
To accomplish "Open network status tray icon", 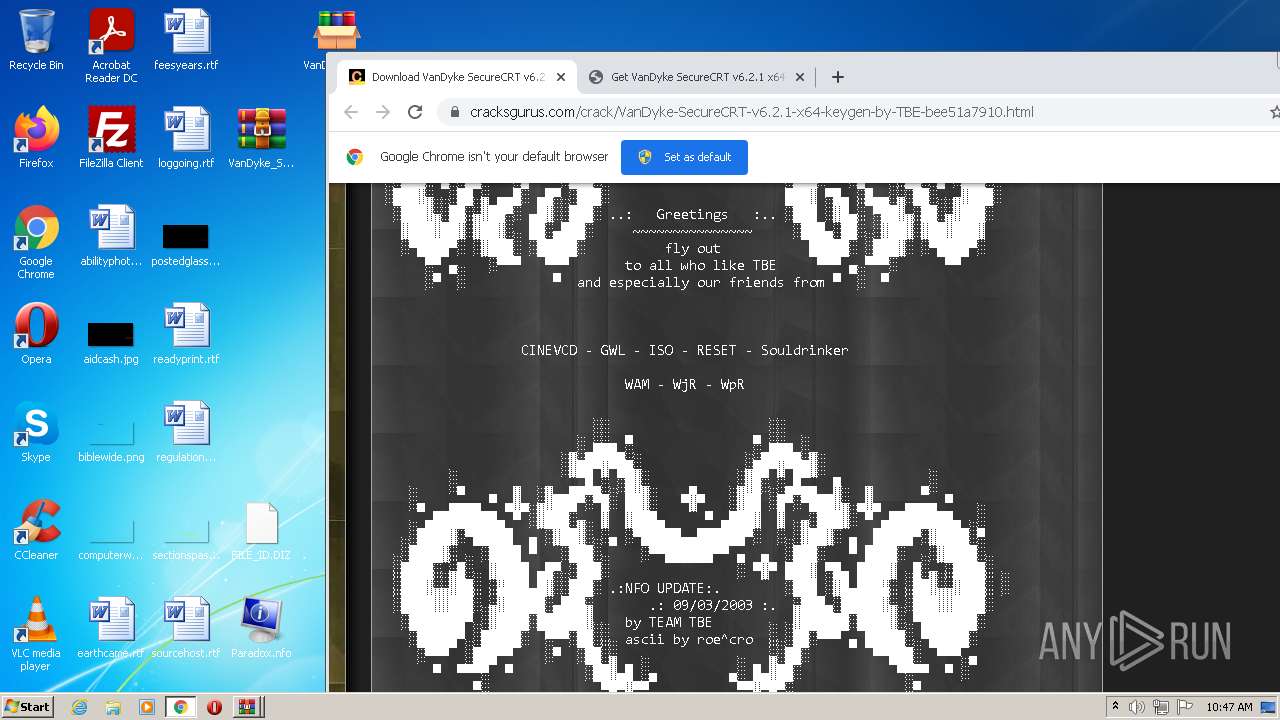I will [1161, 707].
